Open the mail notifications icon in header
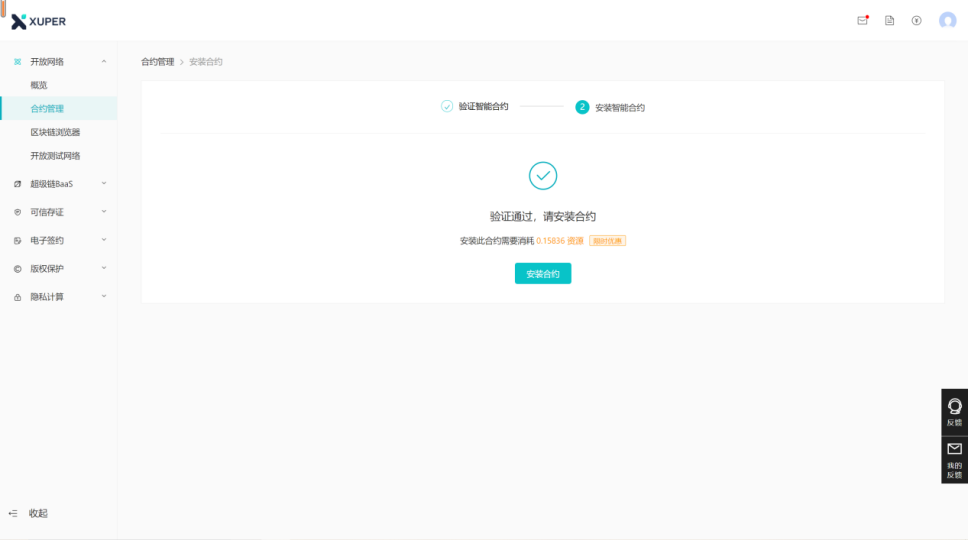The width and height of the screenshot is (968, 540). (862, 20)
